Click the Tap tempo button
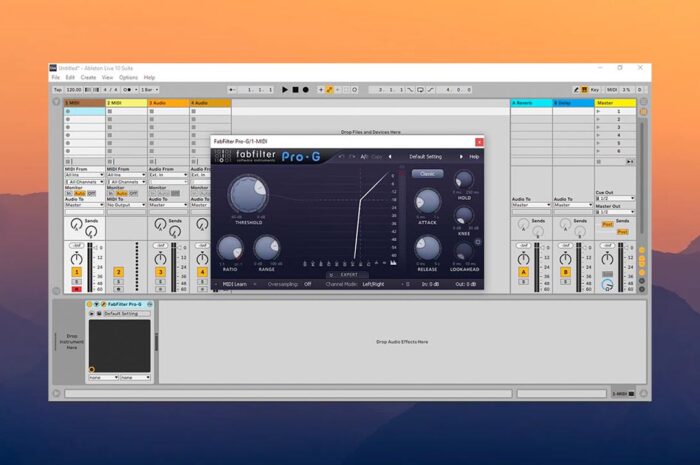Viewport: 700px width, 465px height. (x=58, y=90)
